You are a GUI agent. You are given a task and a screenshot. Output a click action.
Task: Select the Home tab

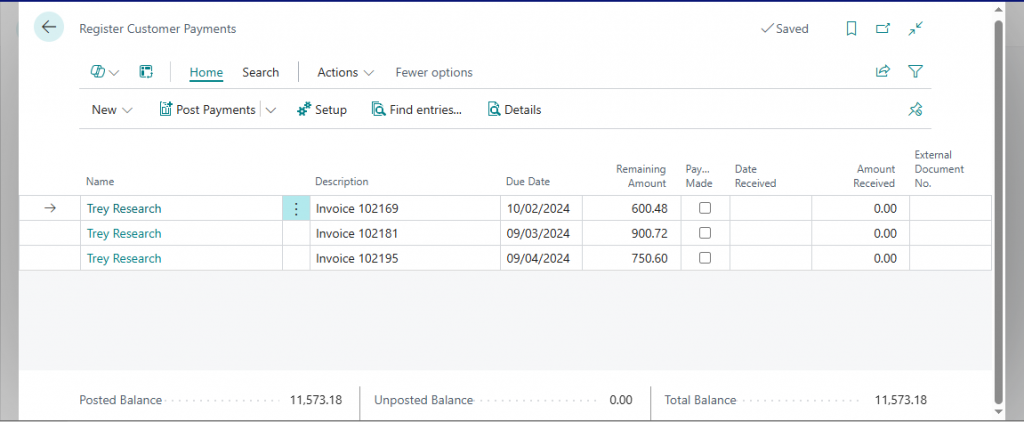pos(206,72)
